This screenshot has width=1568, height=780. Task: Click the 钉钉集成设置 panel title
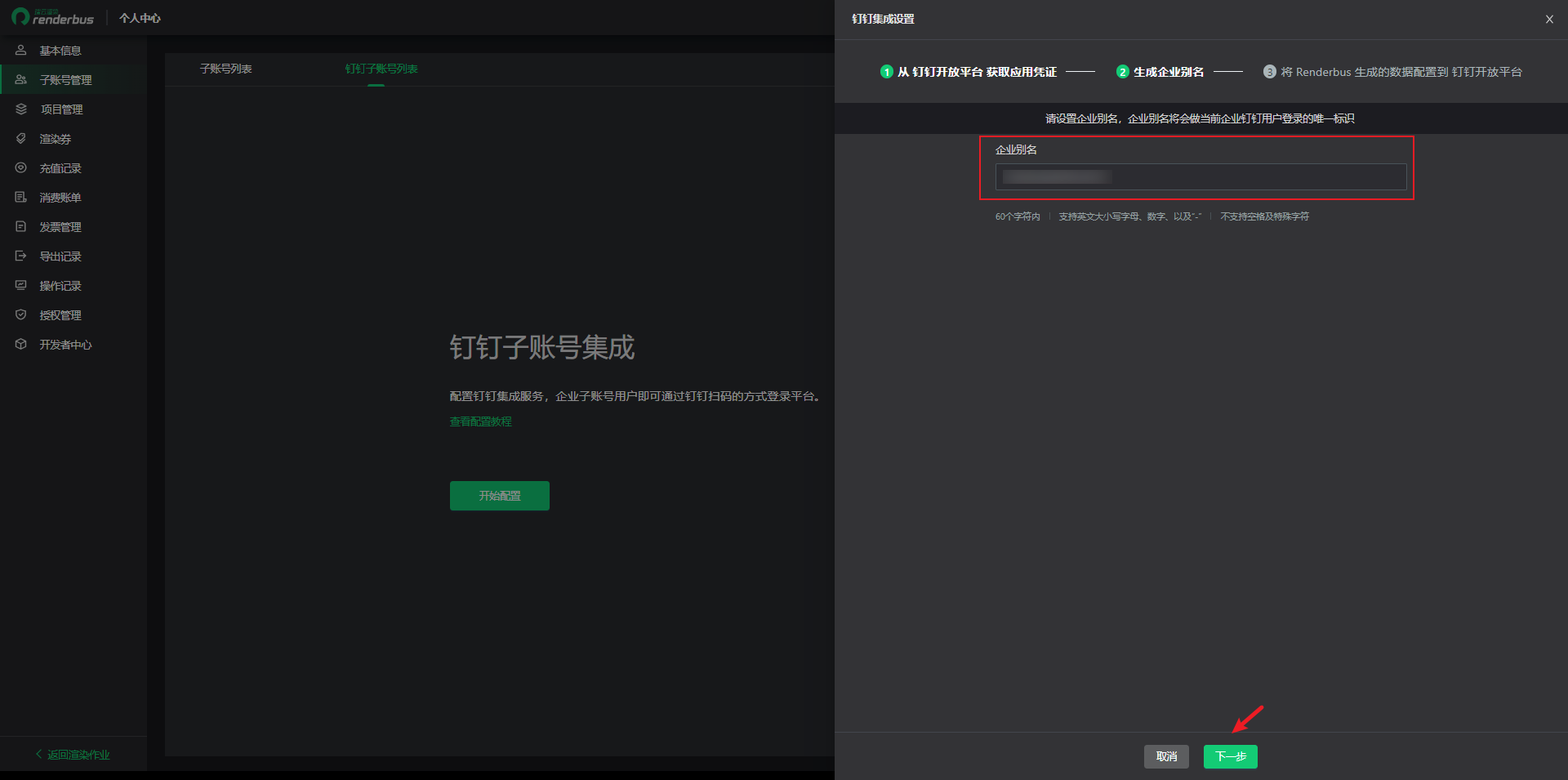coord(883,19)
